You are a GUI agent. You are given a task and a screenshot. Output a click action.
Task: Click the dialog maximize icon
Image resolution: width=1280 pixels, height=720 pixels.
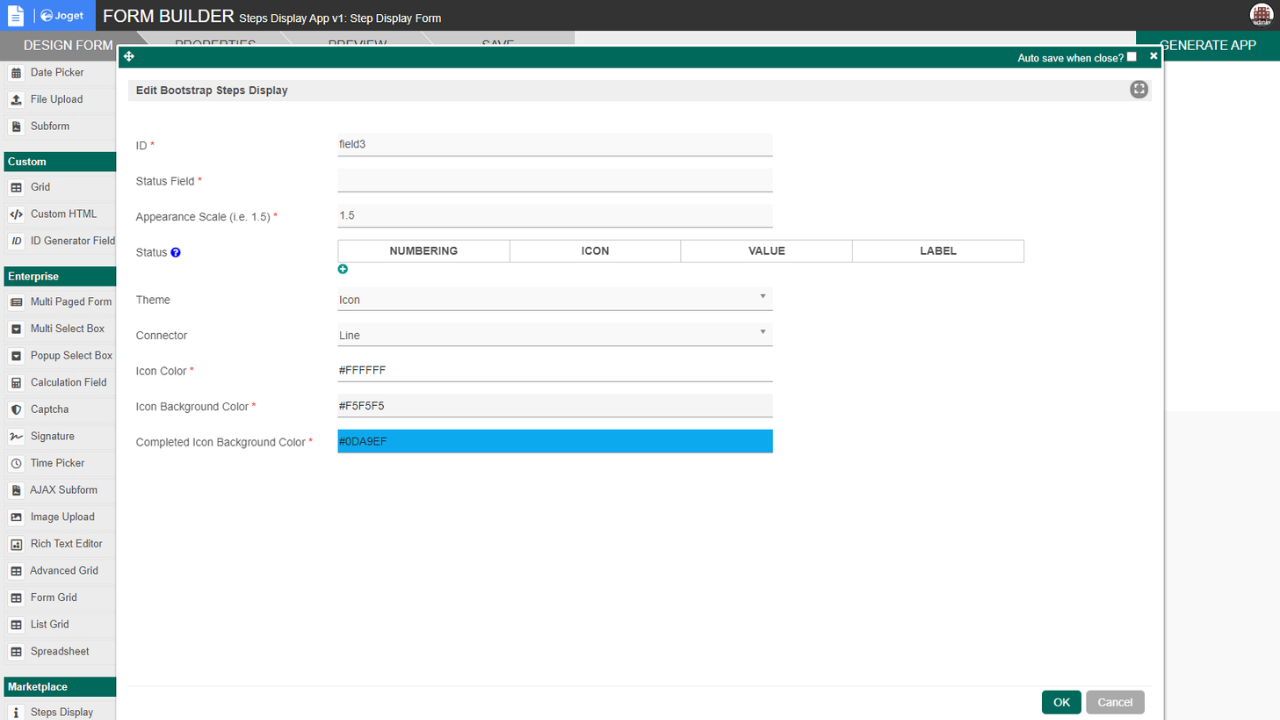1139,90
